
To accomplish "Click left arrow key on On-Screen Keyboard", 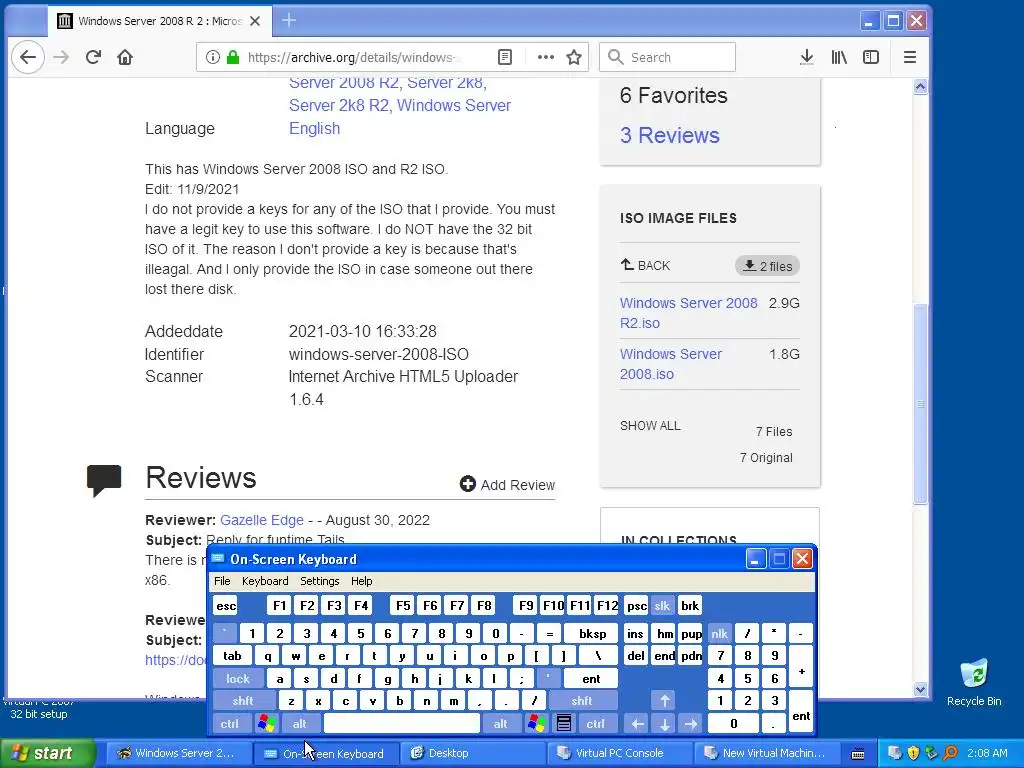I will (x=637, y=724).
